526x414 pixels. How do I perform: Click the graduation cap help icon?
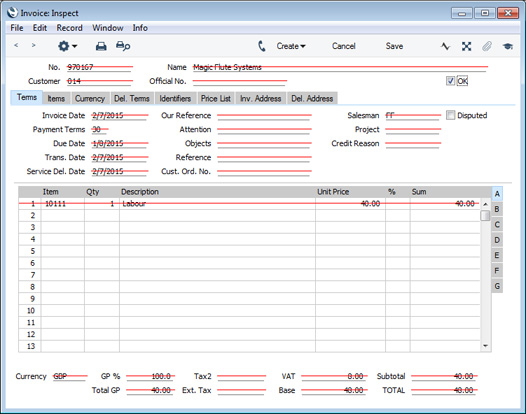coord(508,46)
